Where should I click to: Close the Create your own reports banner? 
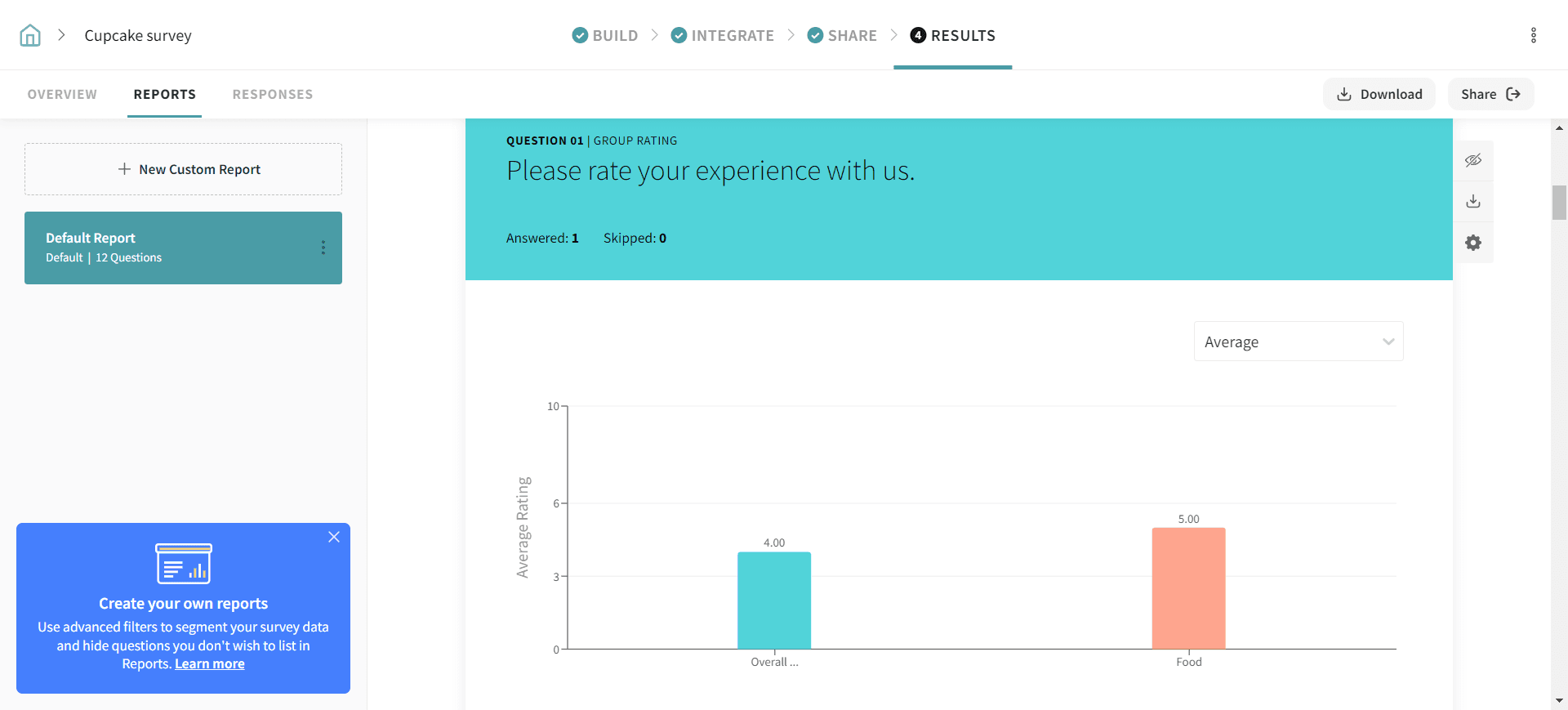[x=334, y=537]
